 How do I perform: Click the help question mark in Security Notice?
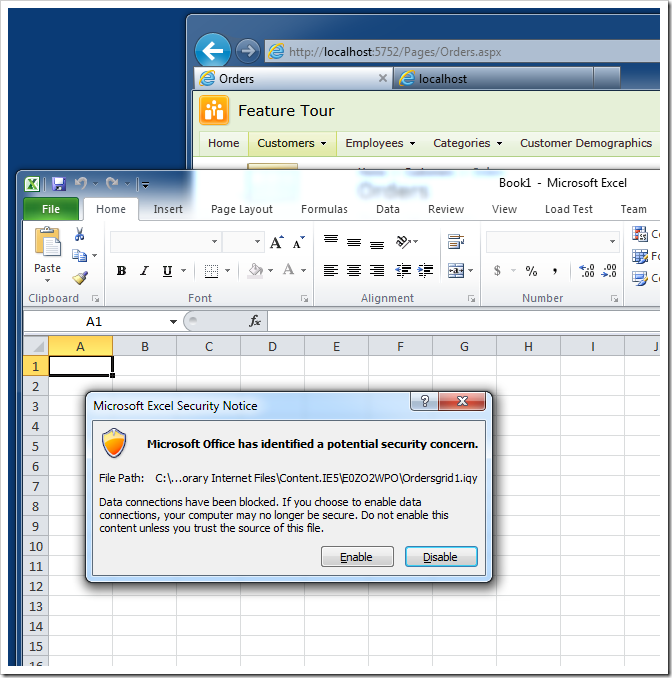[x=424, y=401]
